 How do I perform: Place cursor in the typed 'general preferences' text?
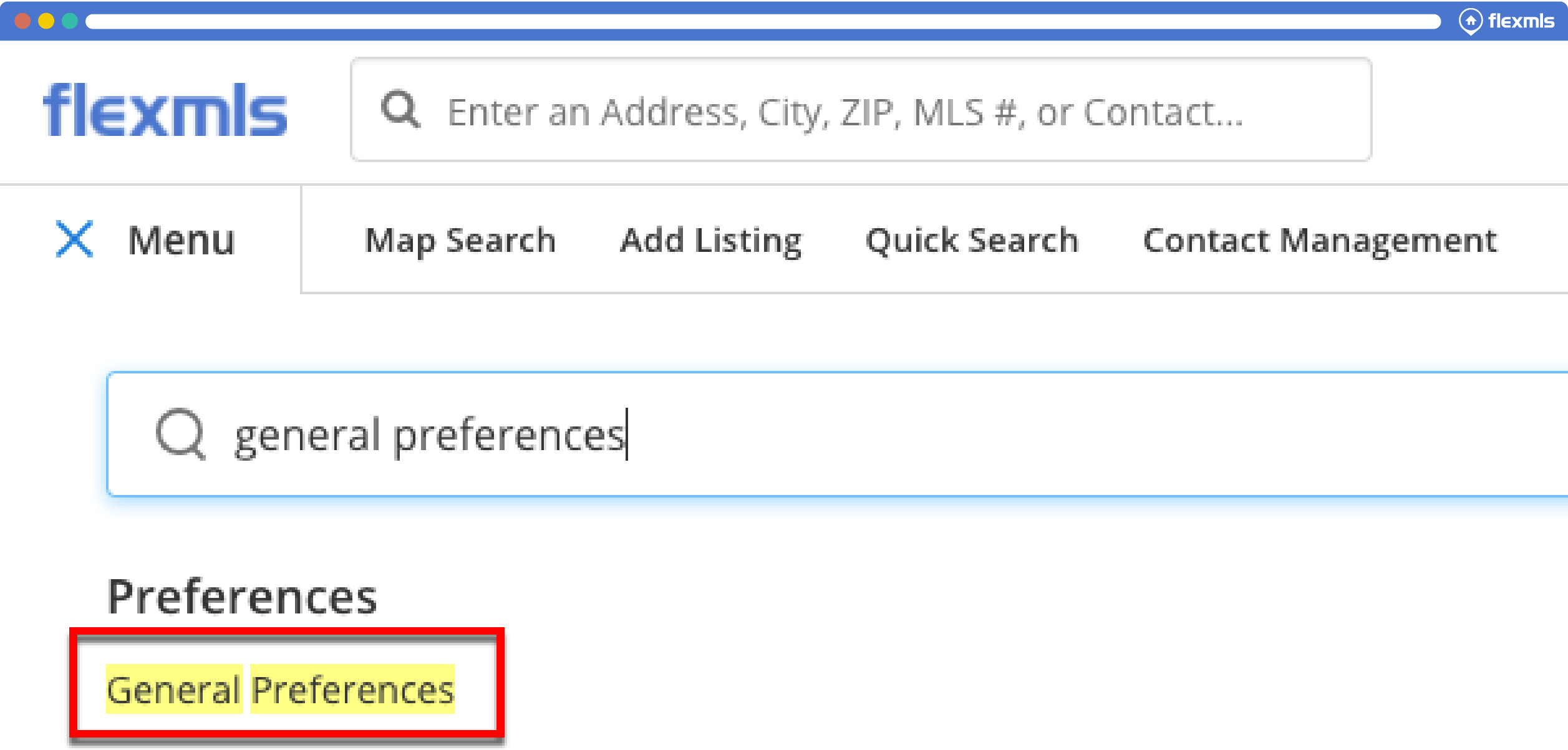[x=429, y=435]
